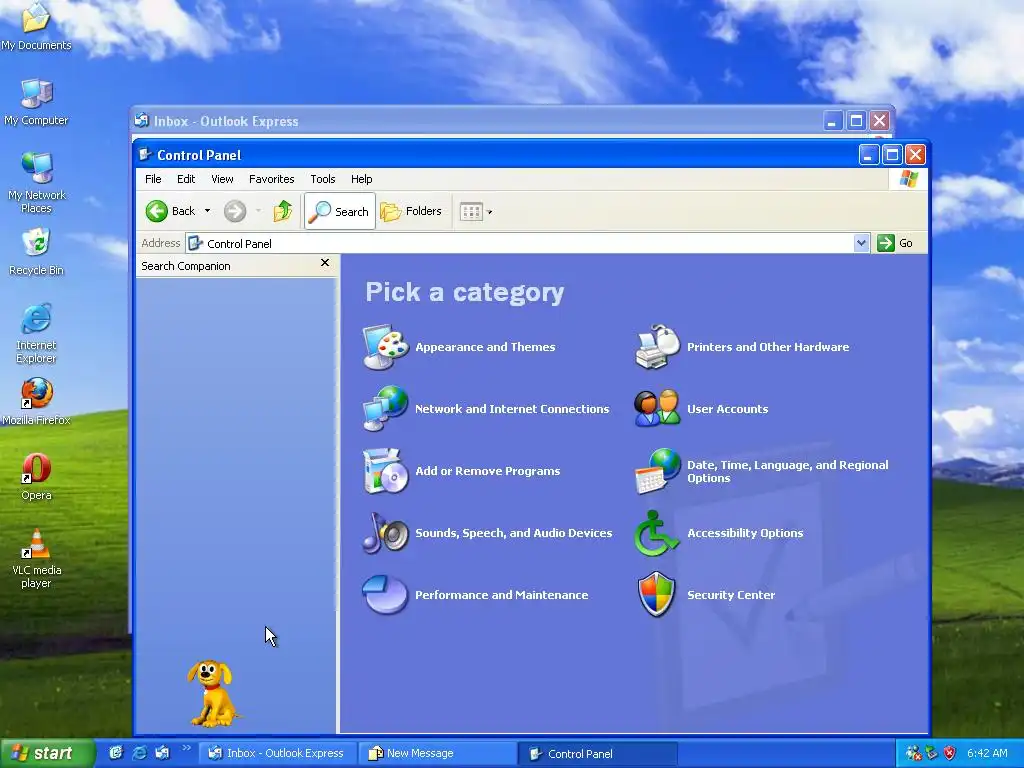Launch Internet Explorer from quick launch
The image size is (1024, 768).
pyautogui.click(x=139, y=753)
